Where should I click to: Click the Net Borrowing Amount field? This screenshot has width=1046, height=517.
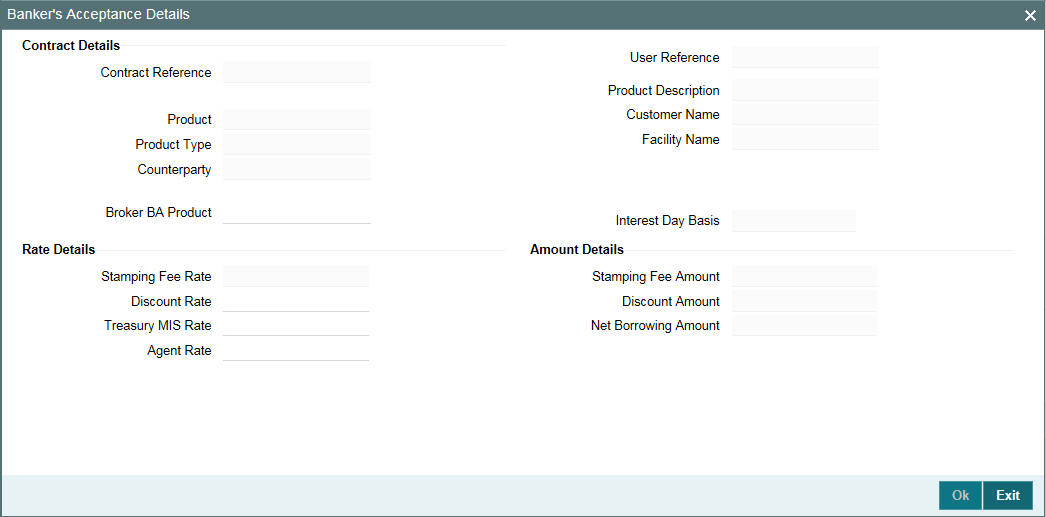pos(805,326)
